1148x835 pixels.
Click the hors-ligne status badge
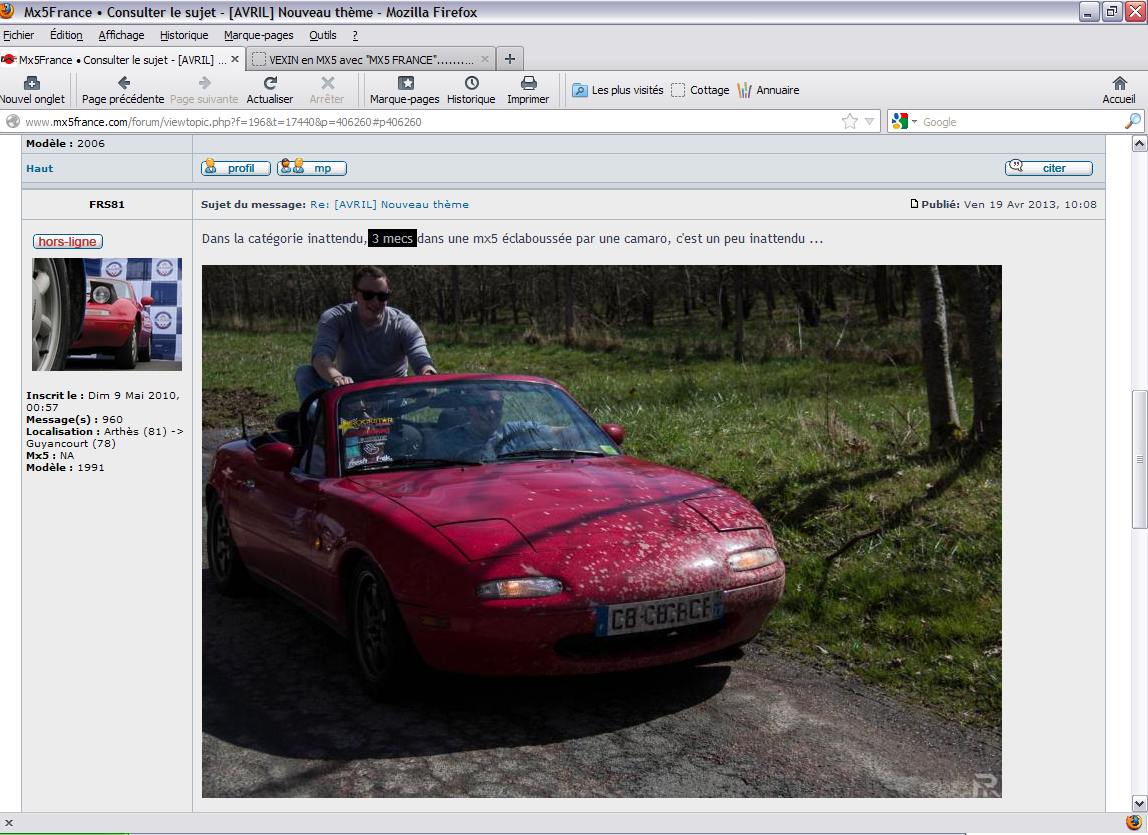pyautogui.click(x=67, y=242)
